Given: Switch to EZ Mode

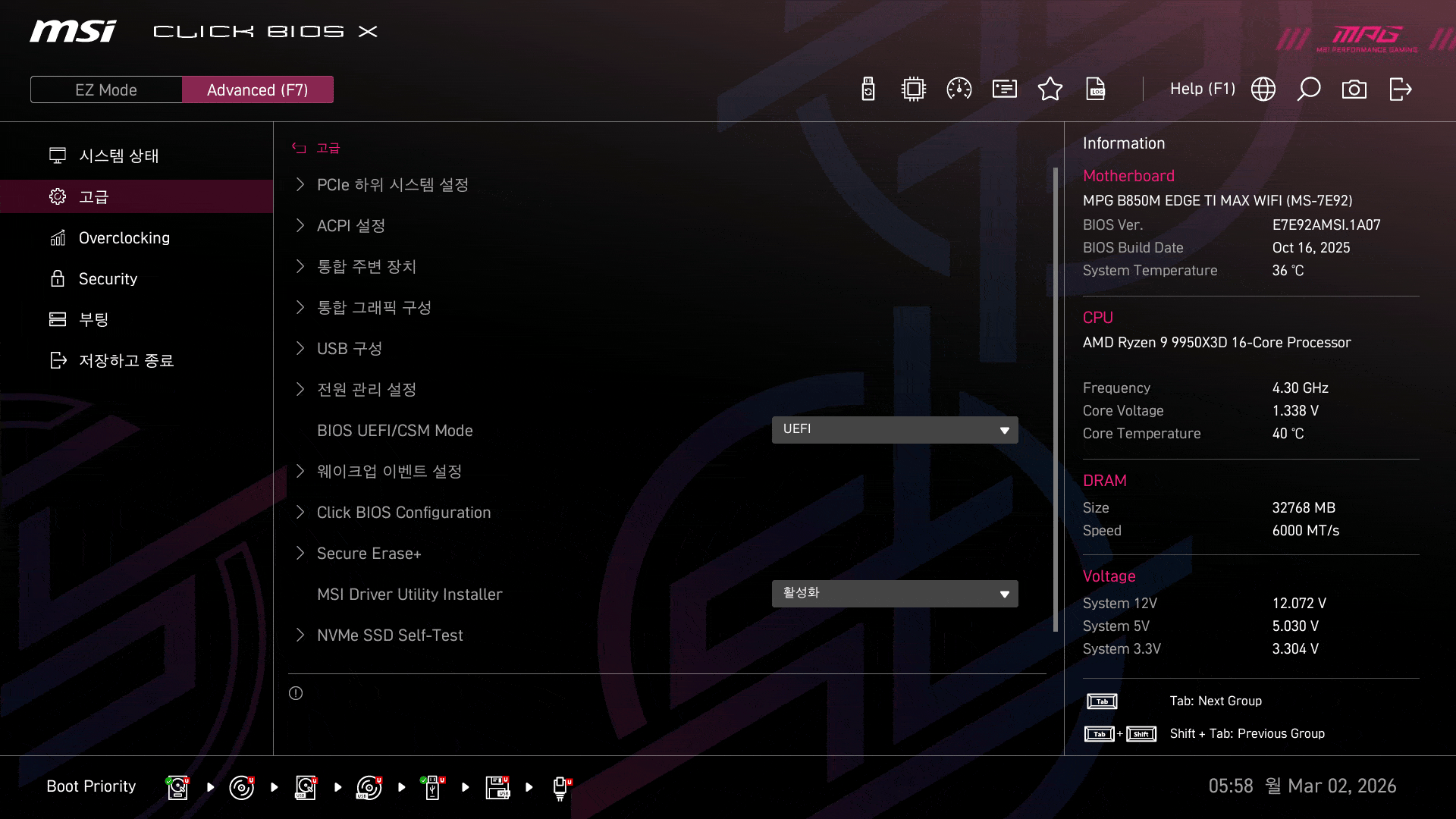Looking at the screenshot, I should pyautogui.click(x=106, y=89).
